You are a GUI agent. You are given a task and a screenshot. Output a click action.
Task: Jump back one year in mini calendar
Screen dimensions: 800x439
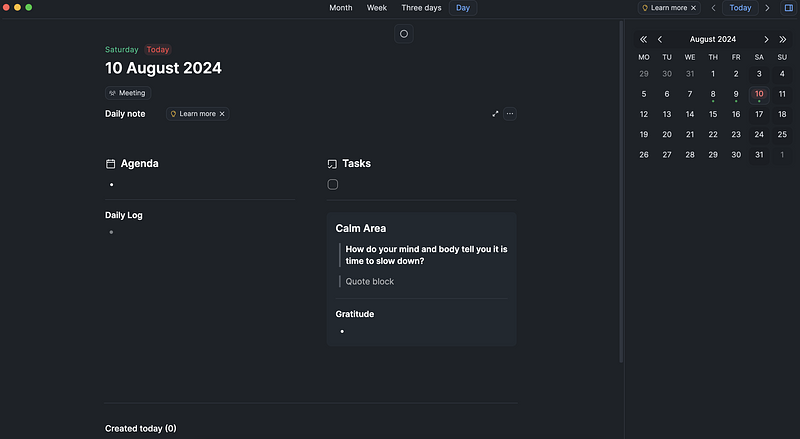[x=643, y=39]
